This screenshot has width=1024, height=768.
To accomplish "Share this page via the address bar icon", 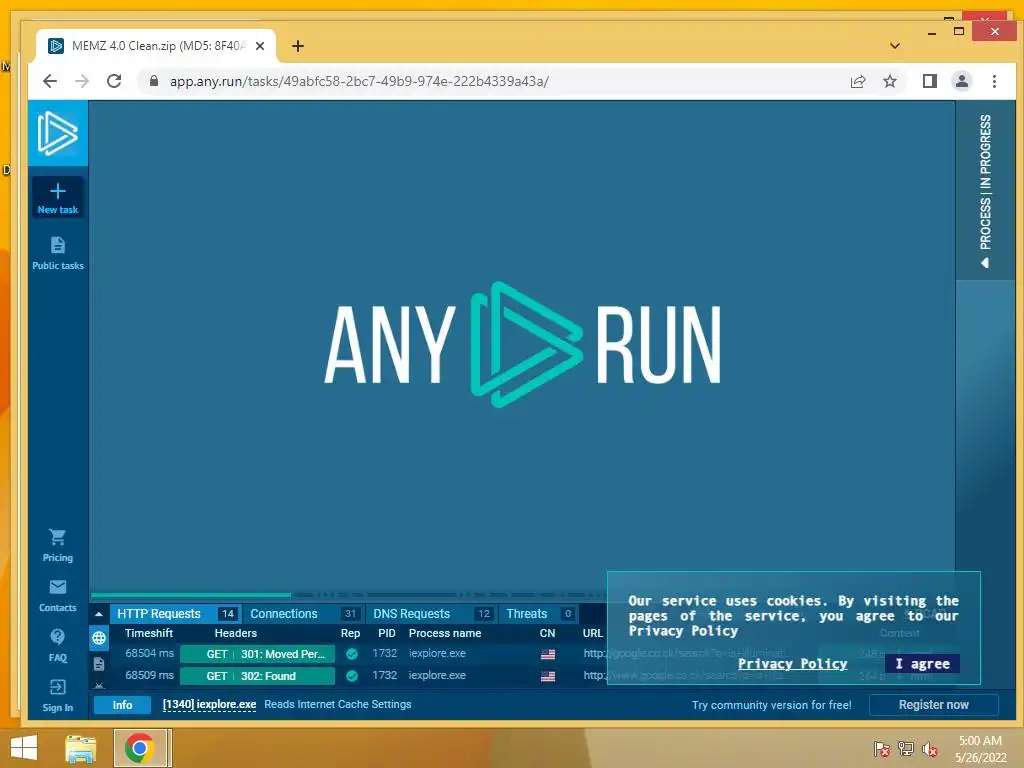I will tap(857, 81).
